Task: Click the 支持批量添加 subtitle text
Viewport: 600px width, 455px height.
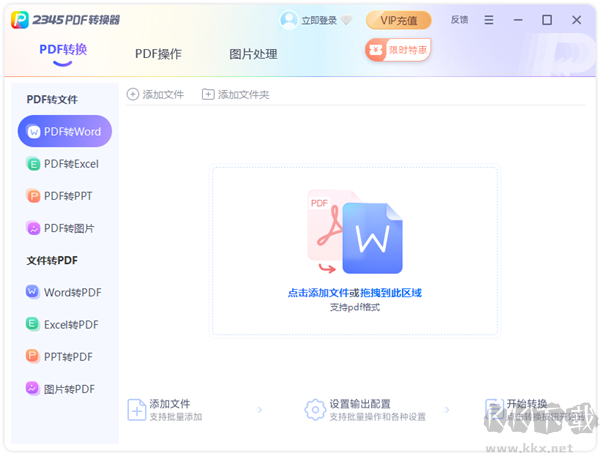Action: (x=176, y=417)
